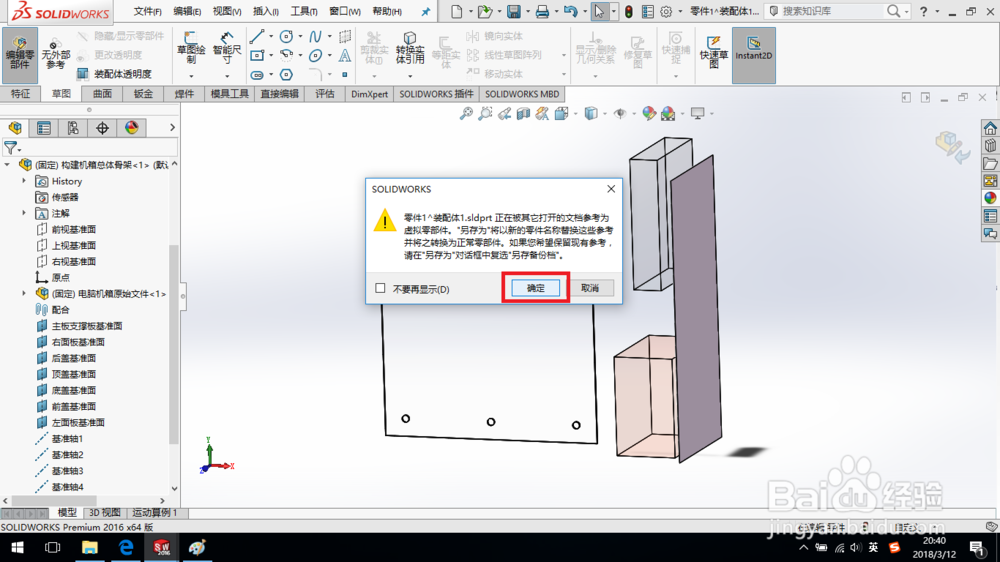
Task: Open the ConfigurationManager tab icon
Action: [73, 128]
